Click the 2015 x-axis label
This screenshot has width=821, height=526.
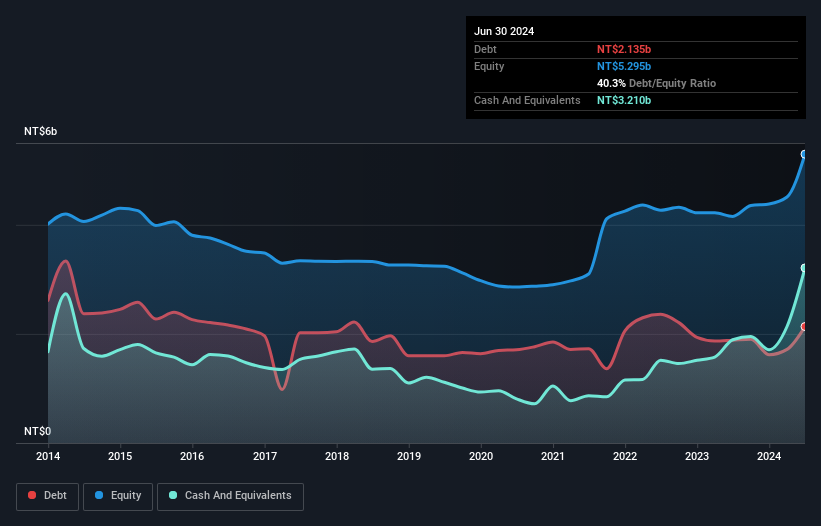[120, 456]
